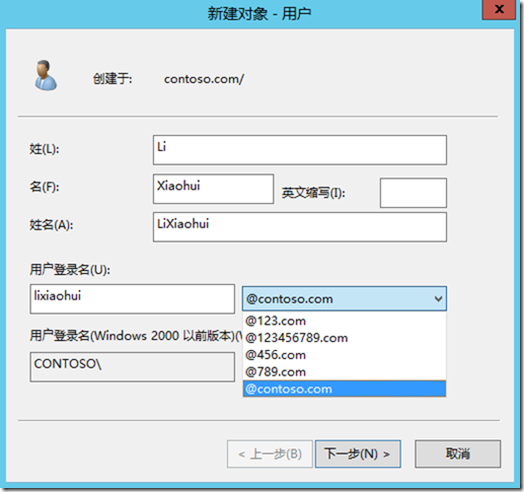Click the full name field containing LiXiaohui

coord(300,227)
